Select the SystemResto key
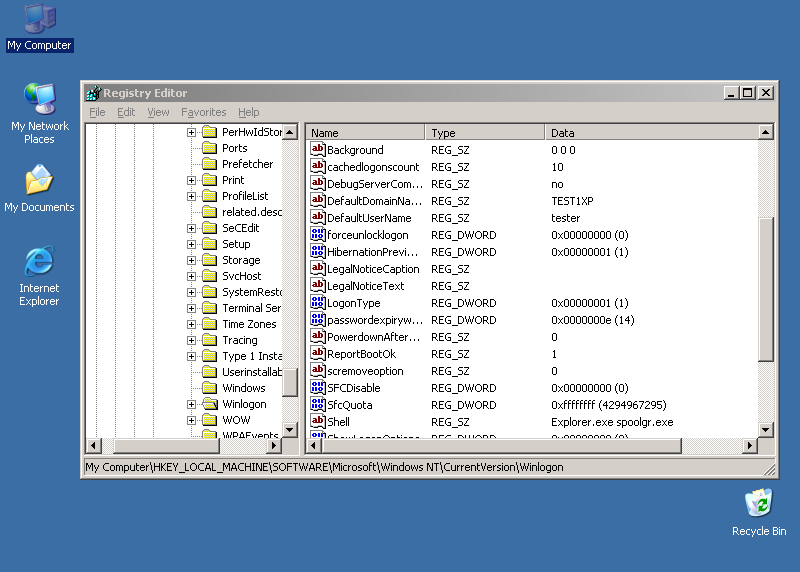Viewport: 800px width, 572px height. click(x=252, y=292)
